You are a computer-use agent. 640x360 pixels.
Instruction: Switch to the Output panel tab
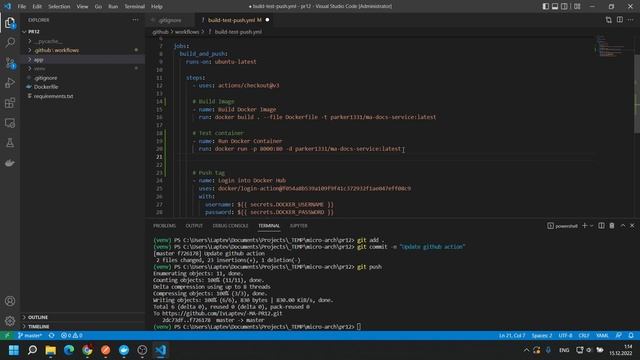click(x=194, y=226)
